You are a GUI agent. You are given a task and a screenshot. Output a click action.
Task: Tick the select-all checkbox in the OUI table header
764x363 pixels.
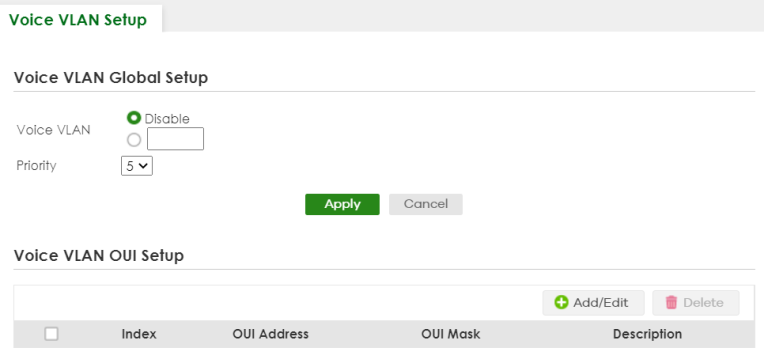51,334
